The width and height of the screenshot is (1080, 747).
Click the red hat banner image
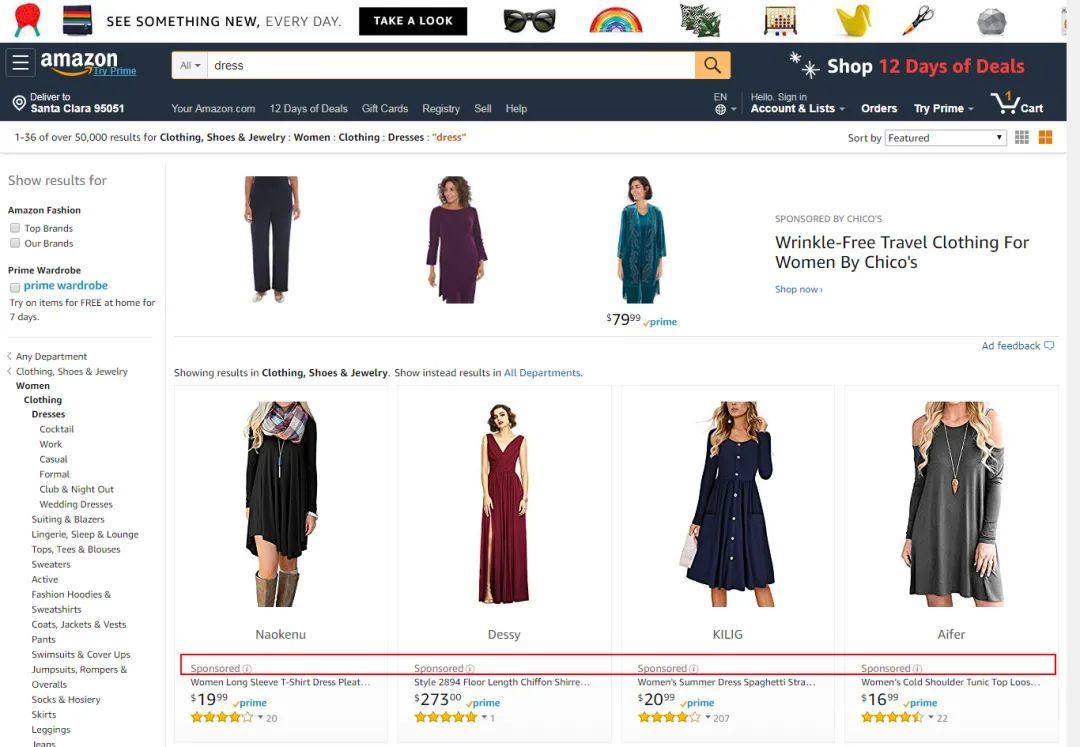coord(28,19)
